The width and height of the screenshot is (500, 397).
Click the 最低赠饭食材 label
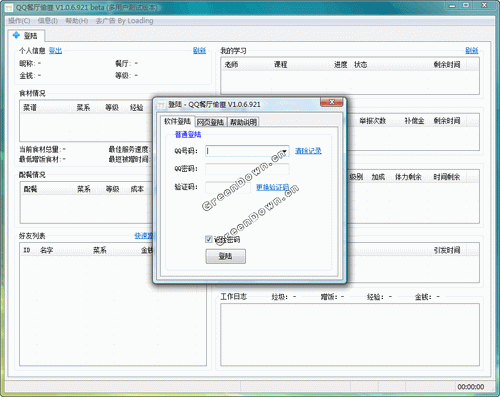42,159
